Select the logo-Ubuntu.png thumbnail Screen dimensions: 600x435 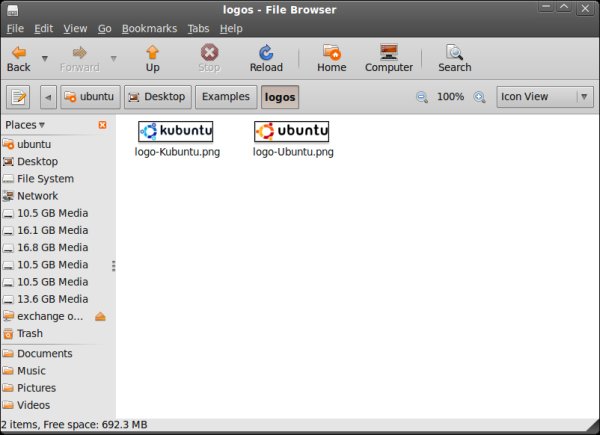click(292, 131)
